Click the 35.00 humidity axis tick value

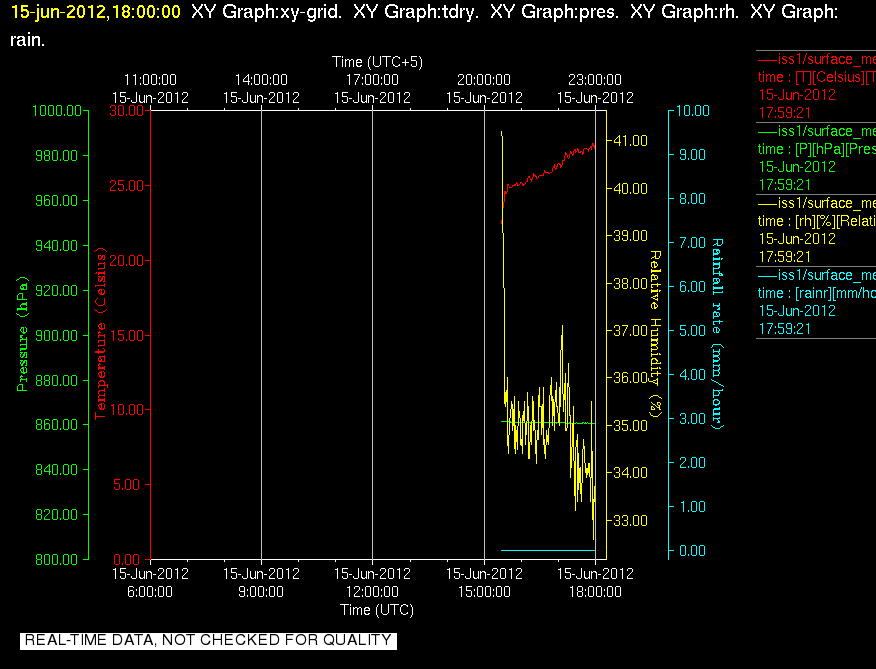tap(631, 425)
